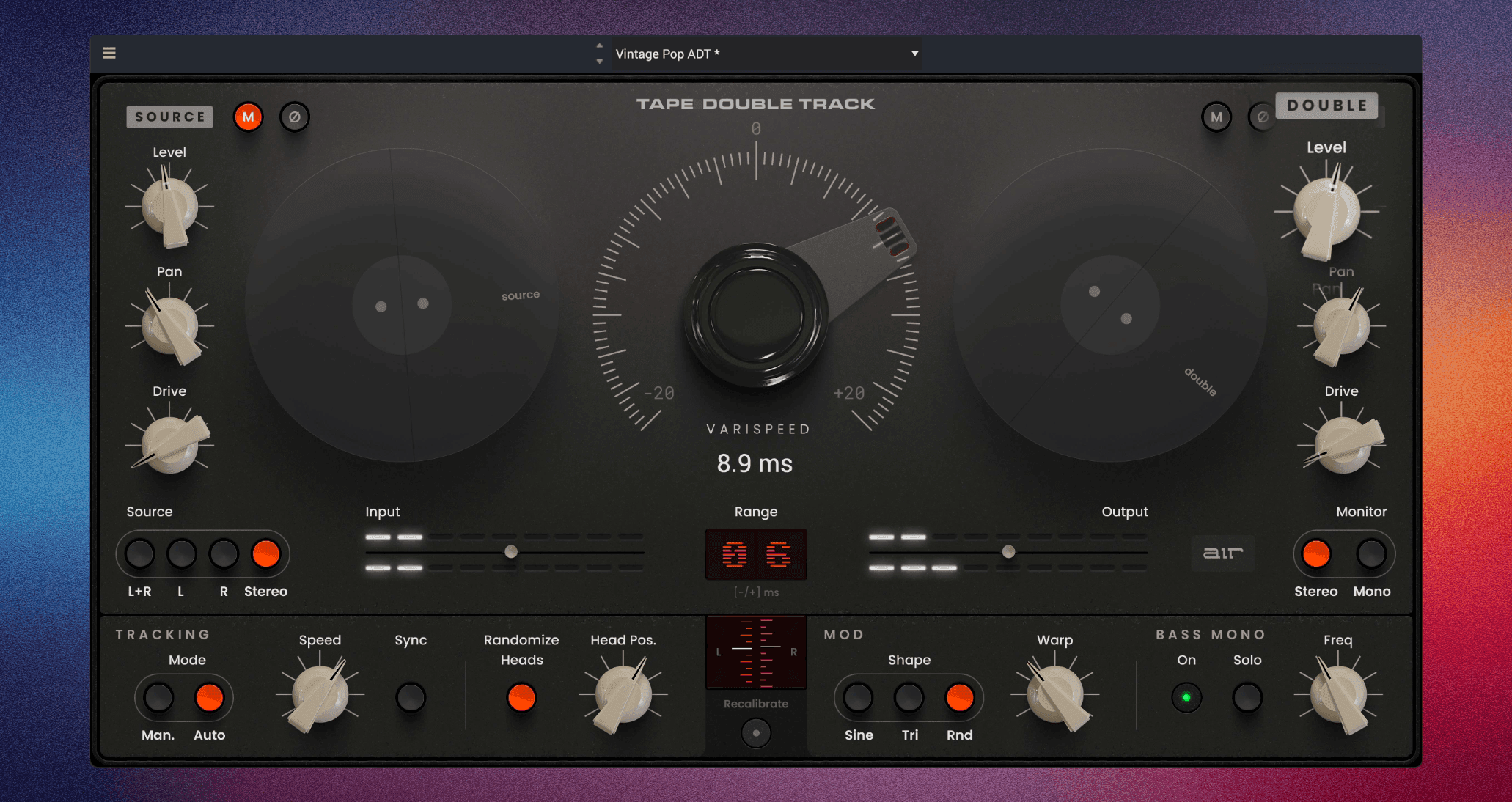Click the AIR logo button

tap(1223, 553)
